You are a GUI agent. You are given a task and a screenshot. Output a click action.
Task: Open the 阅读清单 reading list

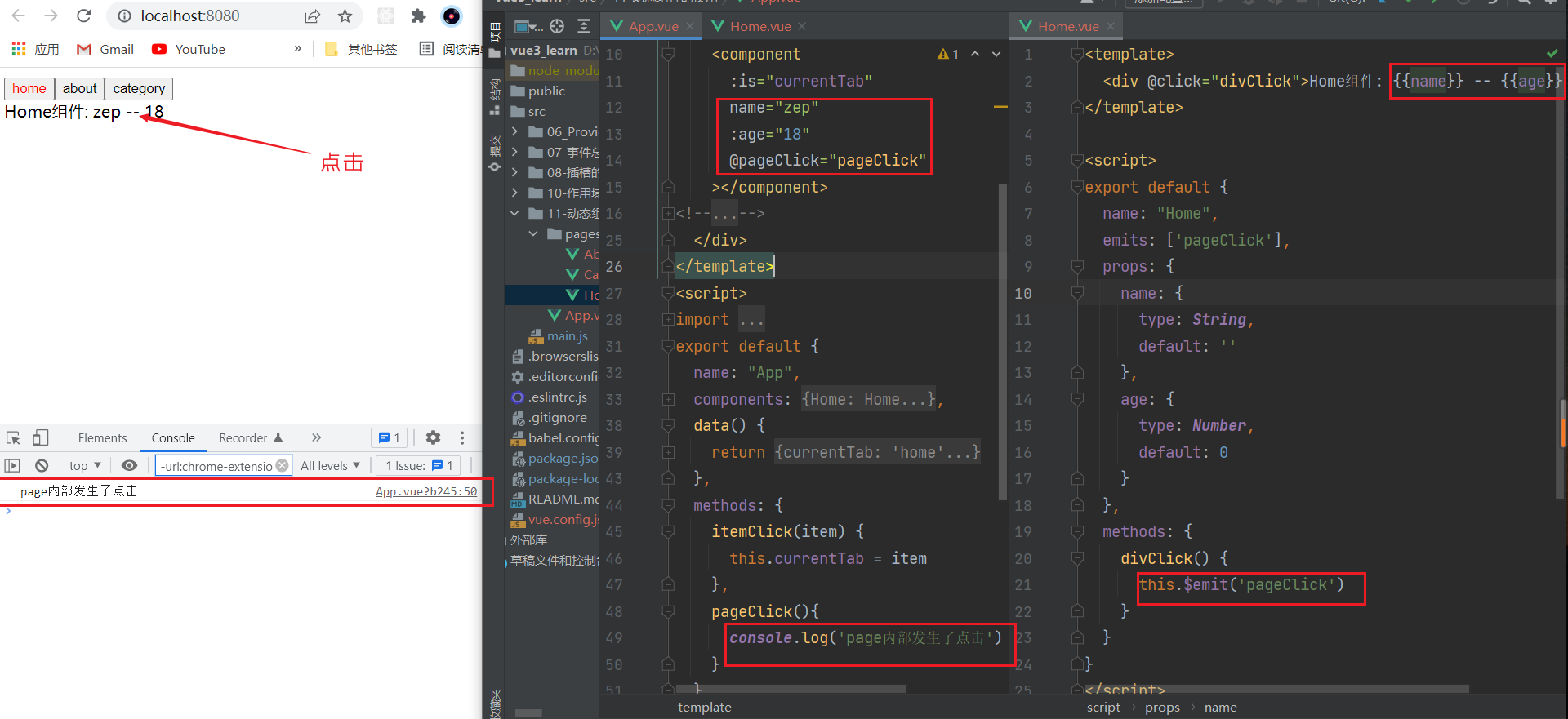pos(450,49)
